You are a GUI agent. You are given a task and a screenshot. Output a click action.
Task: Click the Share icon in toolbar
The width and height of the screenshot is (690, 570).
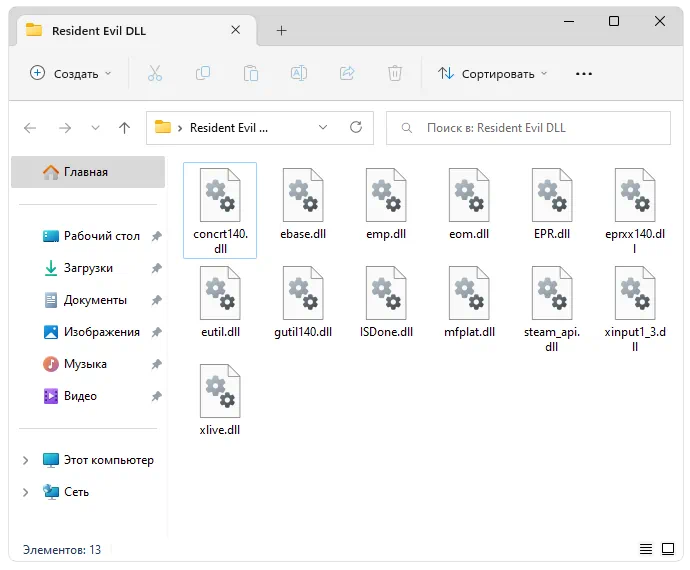click(347, 73)
